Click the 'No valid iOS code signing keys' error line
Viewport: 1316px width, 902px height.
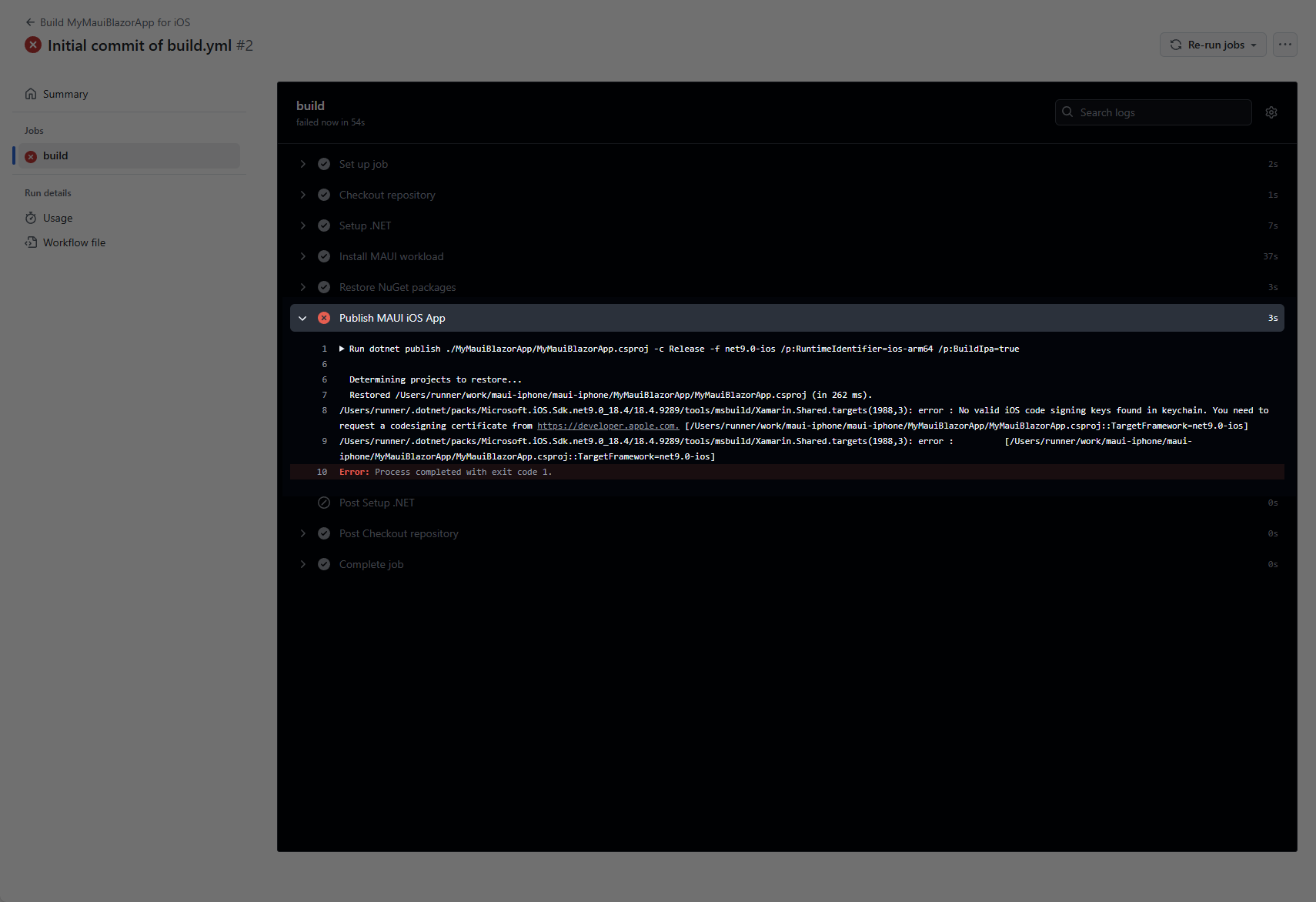pyautogui.click(x=804, y=418)
